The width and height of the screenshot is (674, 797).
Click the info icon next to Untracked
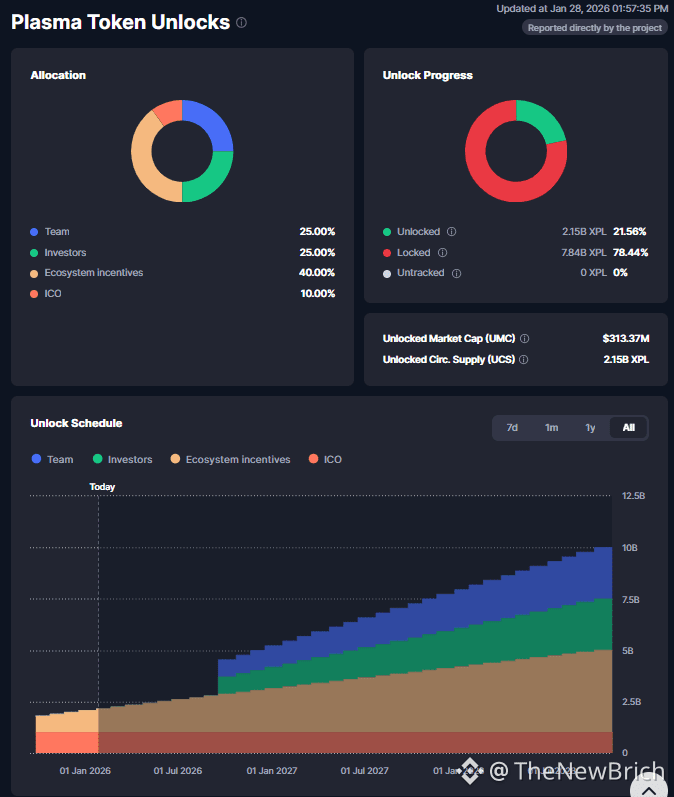pyautogui.click(x=456, y=273)
